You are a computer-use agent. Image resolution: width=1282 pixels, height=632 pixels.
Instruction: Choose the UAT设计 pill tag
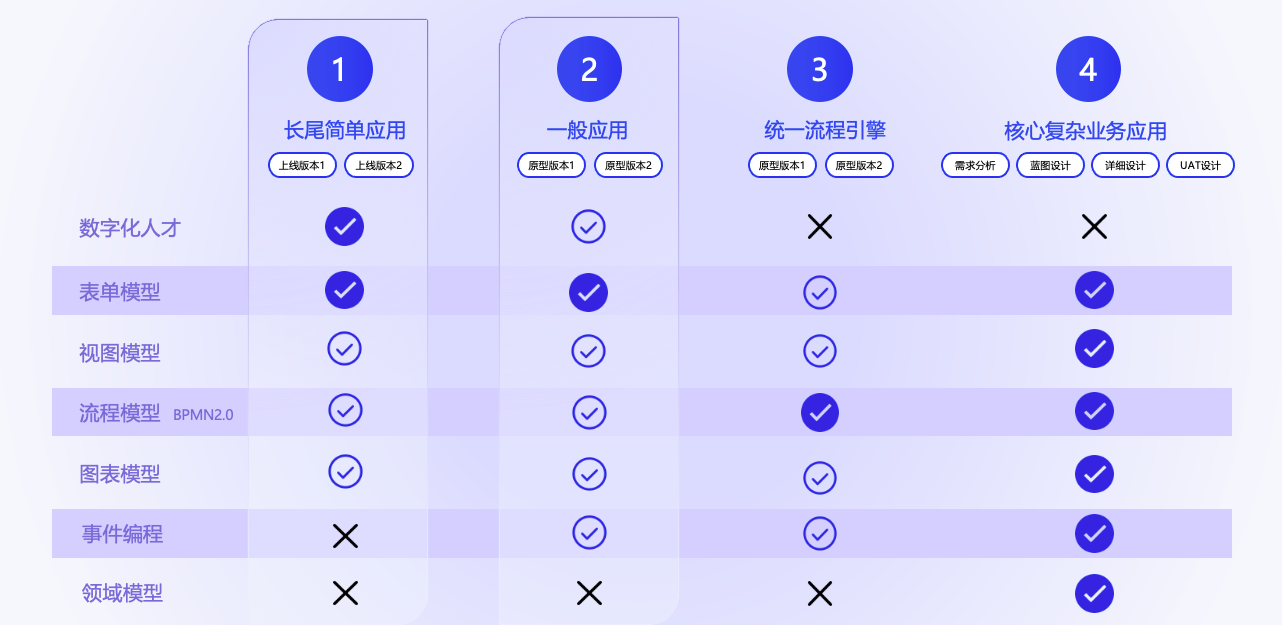(x=1200, y=165)
